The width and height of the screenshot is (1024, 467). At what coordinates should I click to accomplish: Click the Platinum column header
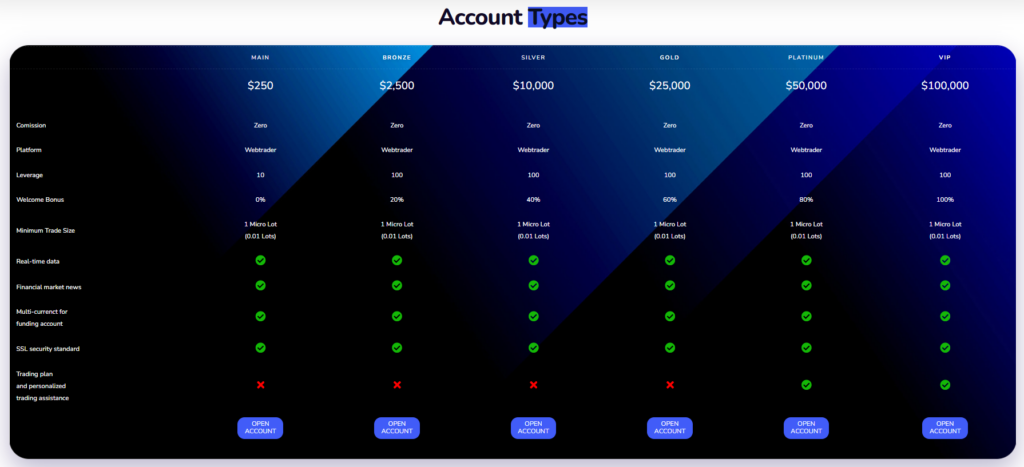point(806,58)
